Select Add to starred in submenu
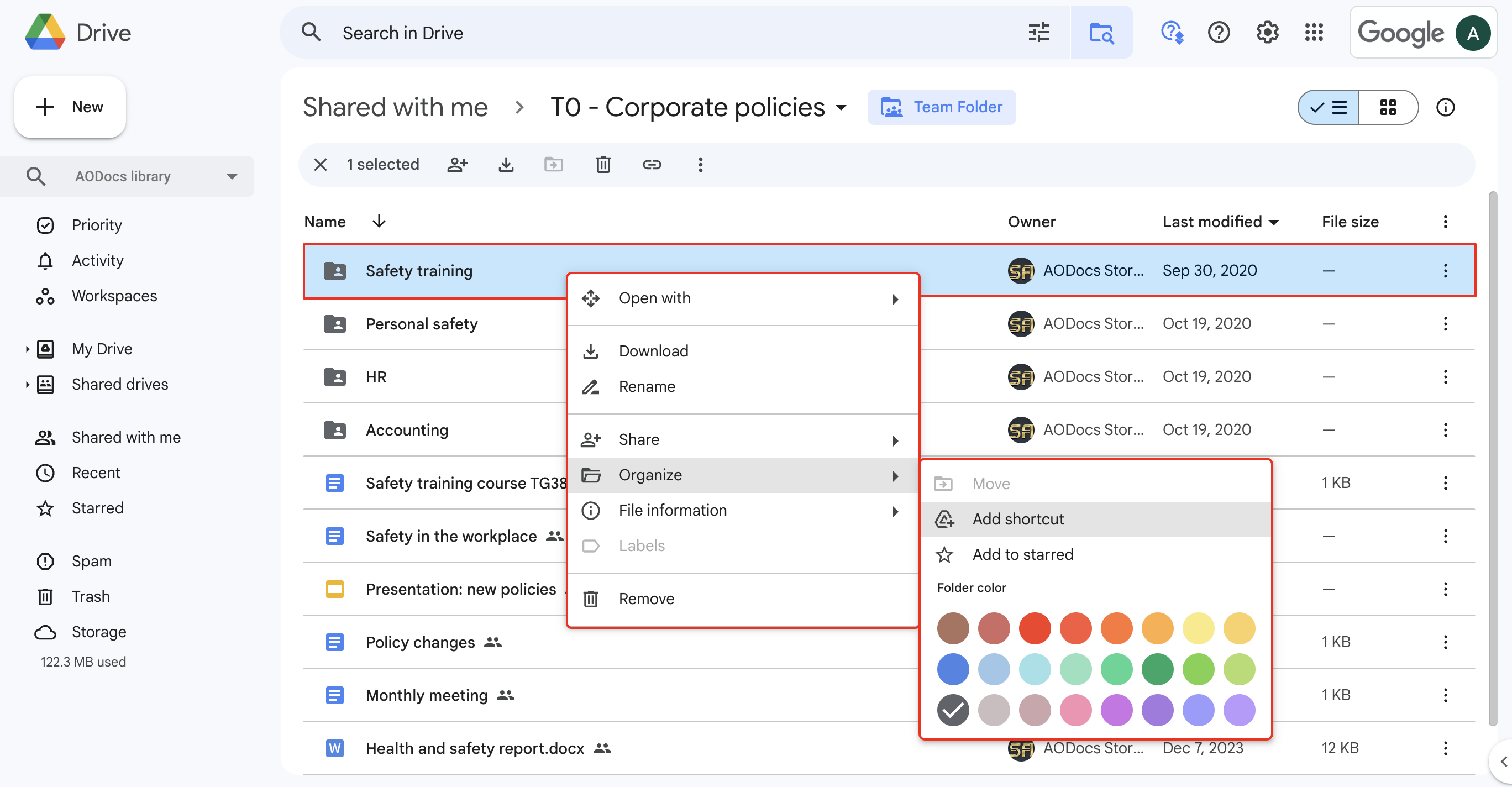The height and width of the screenshot is (787, 1512). point(1095,554)
